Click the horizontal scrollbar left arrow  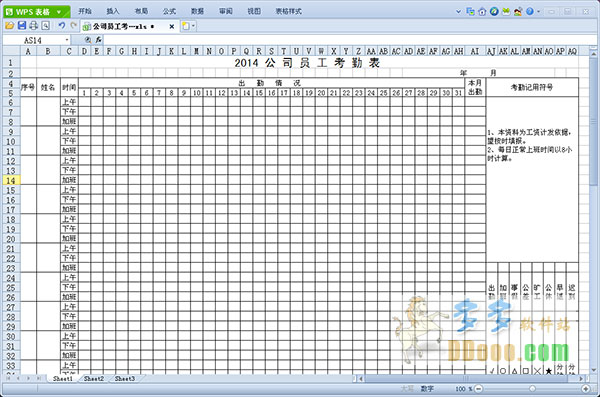[x=360, y=379]
